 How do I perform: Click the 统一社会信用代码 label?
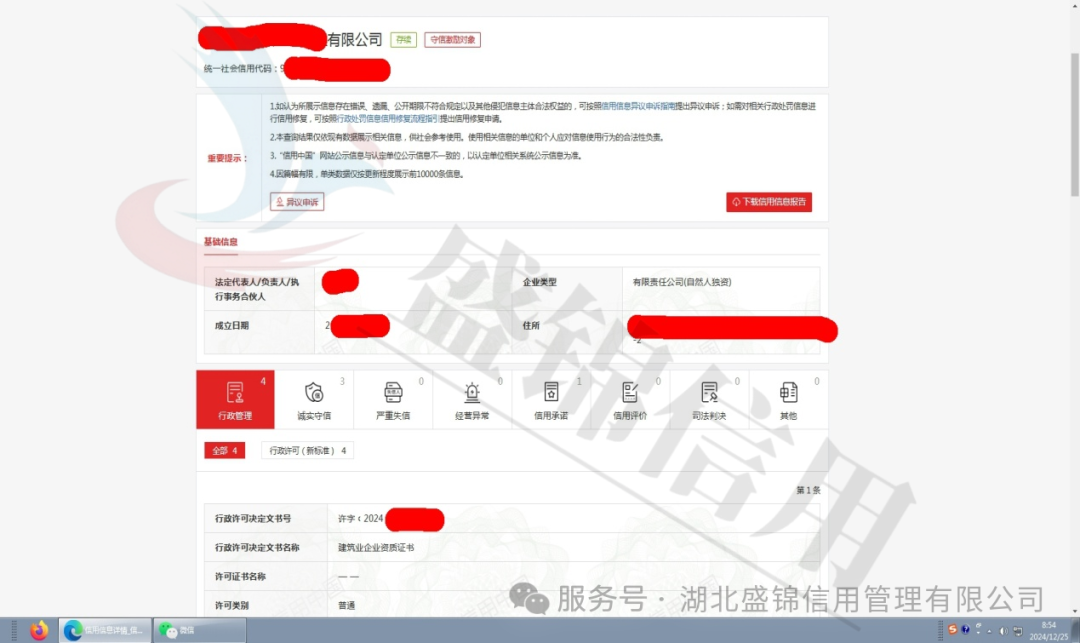(x=241, y=68)
